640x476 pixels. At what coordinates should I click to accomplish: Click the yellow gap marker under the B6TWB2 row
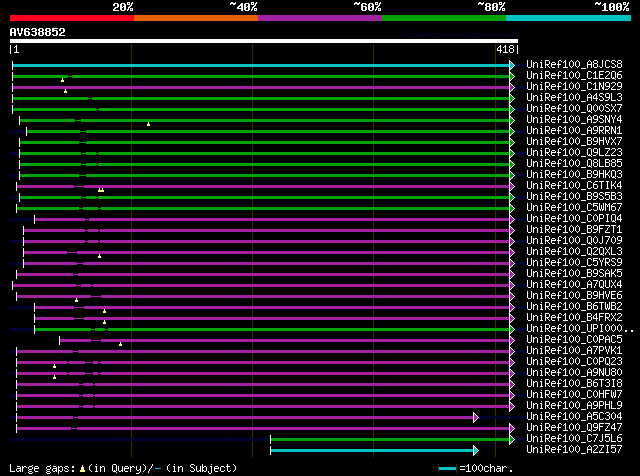point(104,311)
